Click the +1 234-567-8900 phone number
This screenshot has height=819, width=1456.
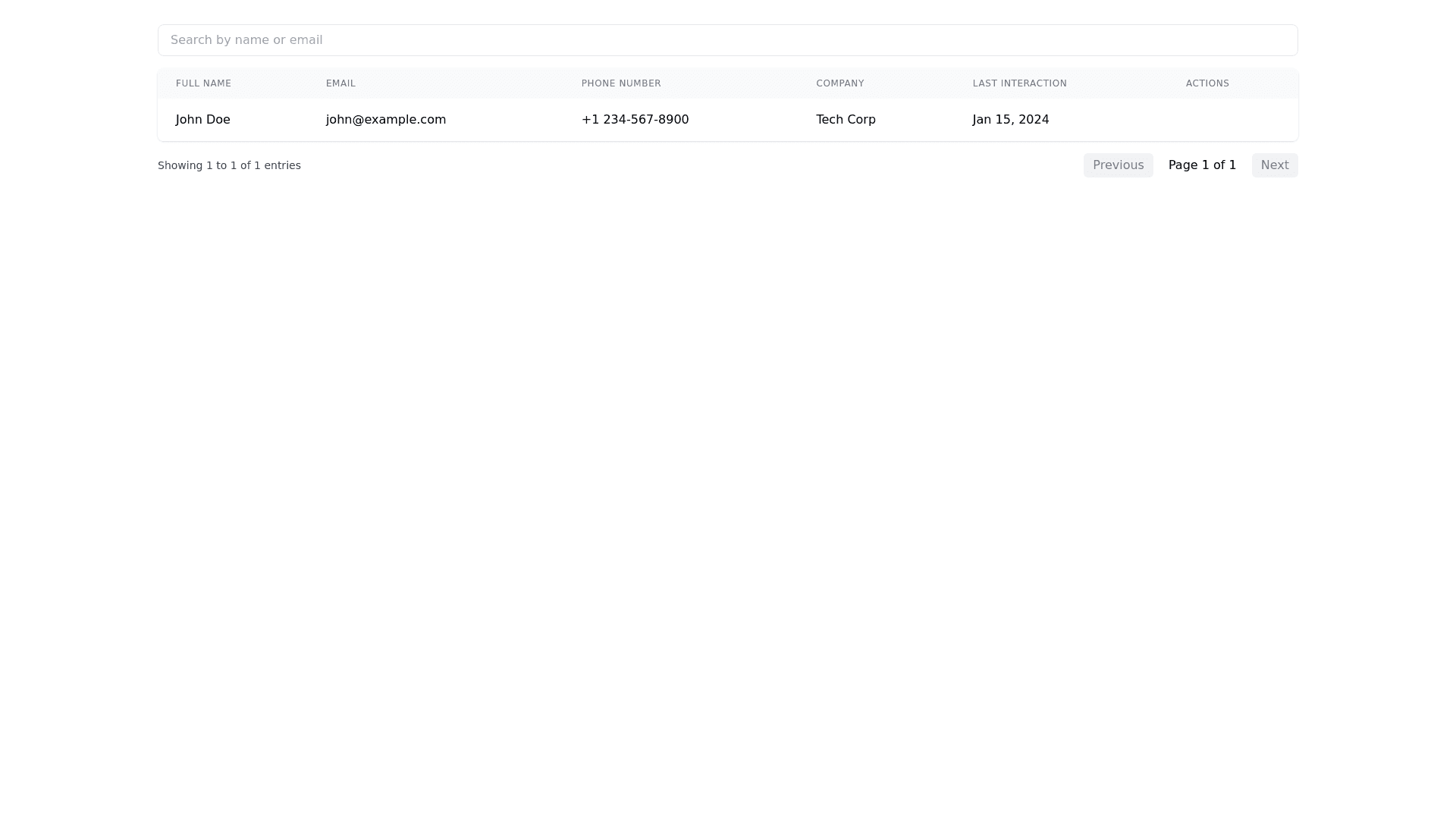(x=635, y=120)
